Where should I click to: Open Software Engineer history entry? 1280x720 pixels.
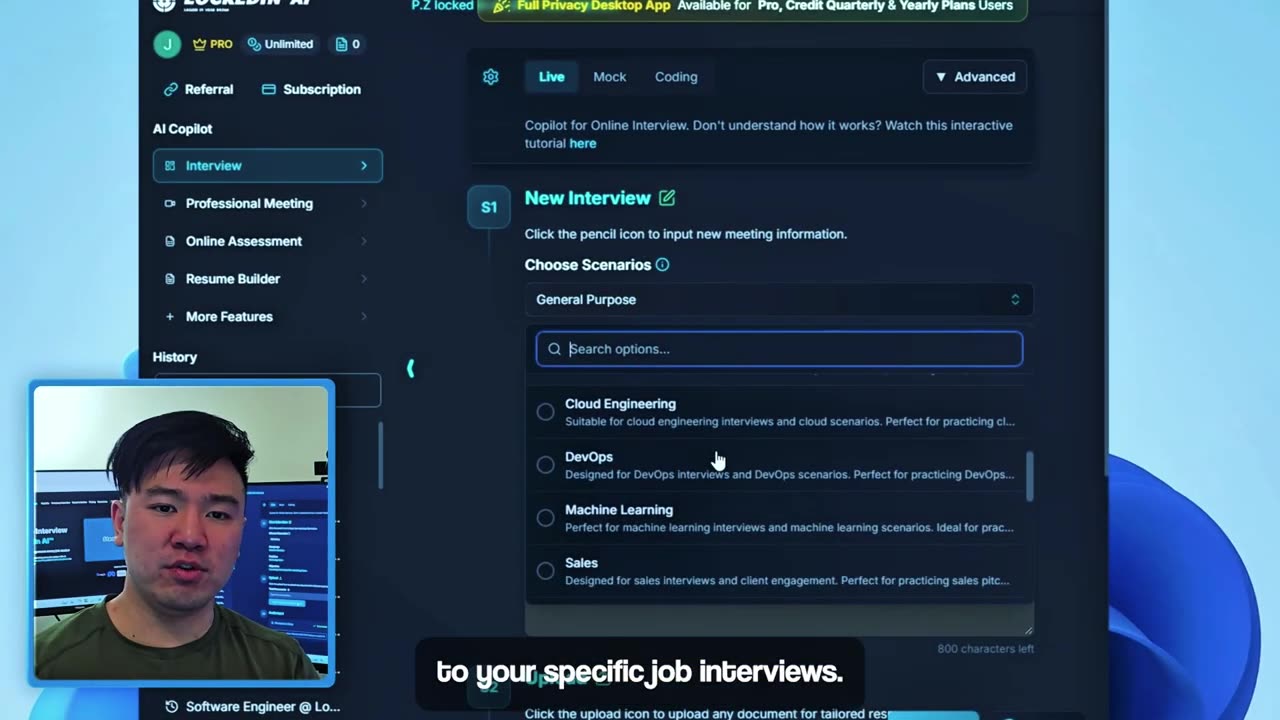click(x=252, y=707)
